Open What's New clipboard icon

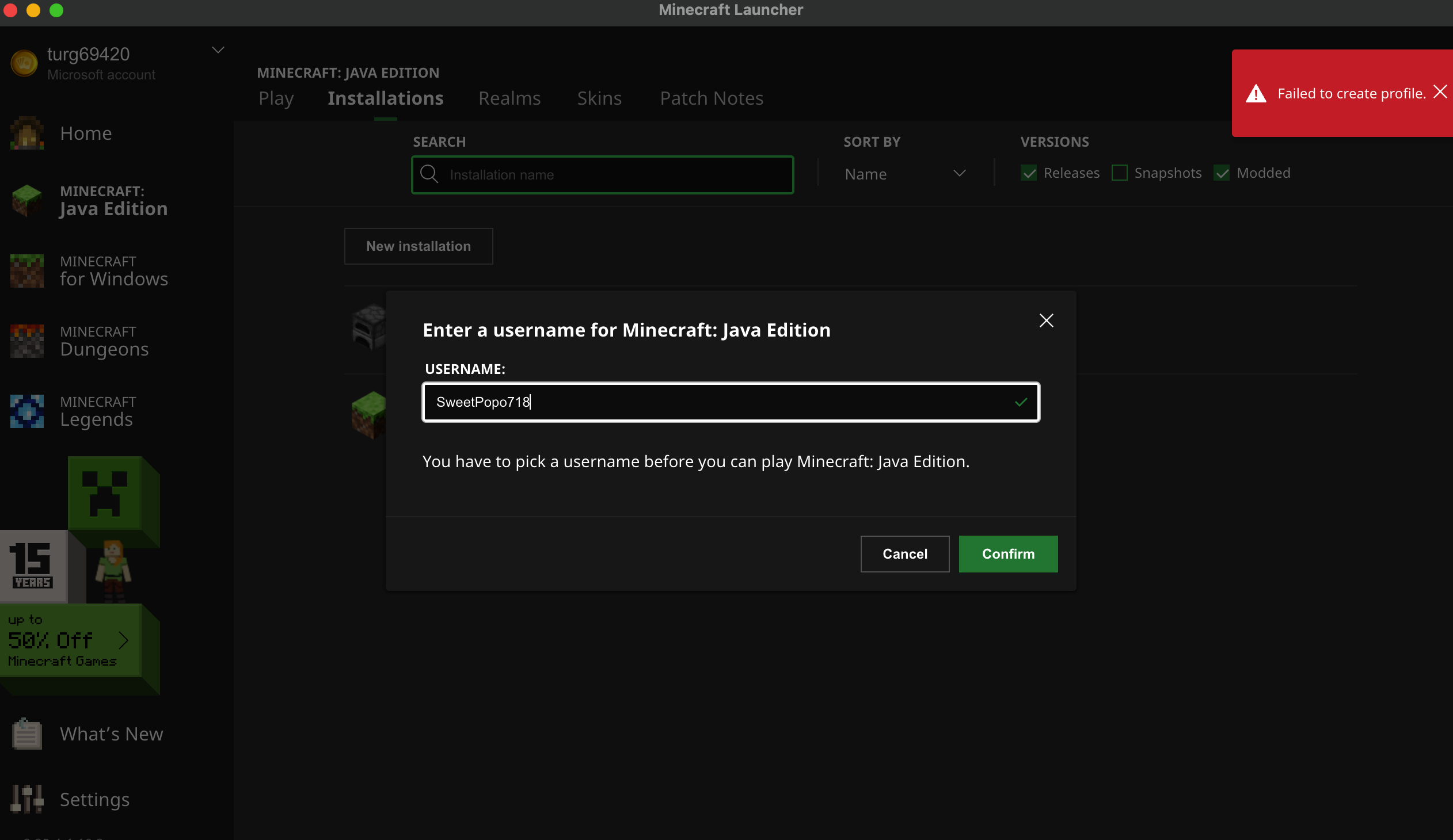coord(26,734)
